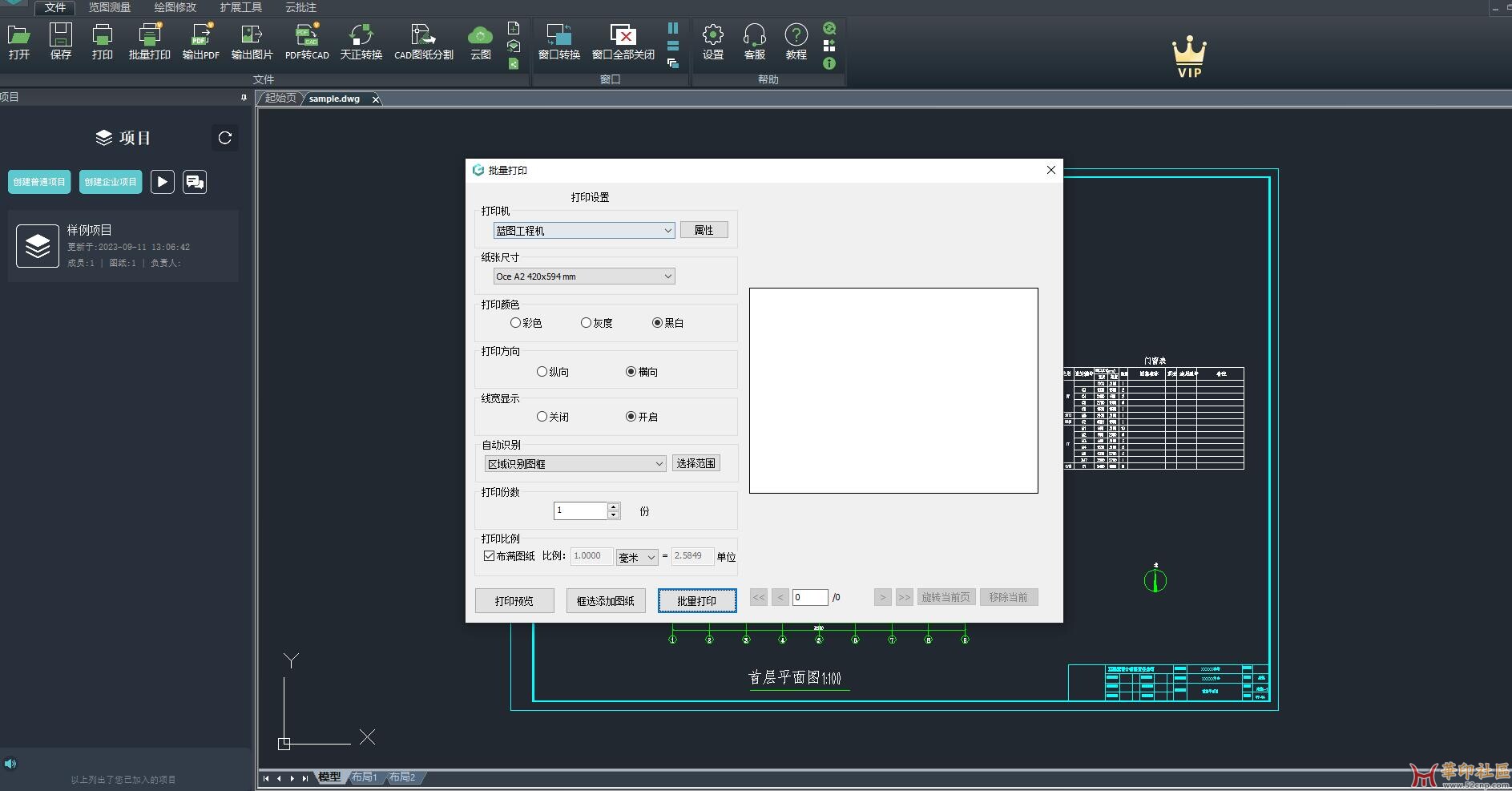Click 选择范围 to pick a region
The width and height of the screenshot is (1512, 791).
[696, 462]
